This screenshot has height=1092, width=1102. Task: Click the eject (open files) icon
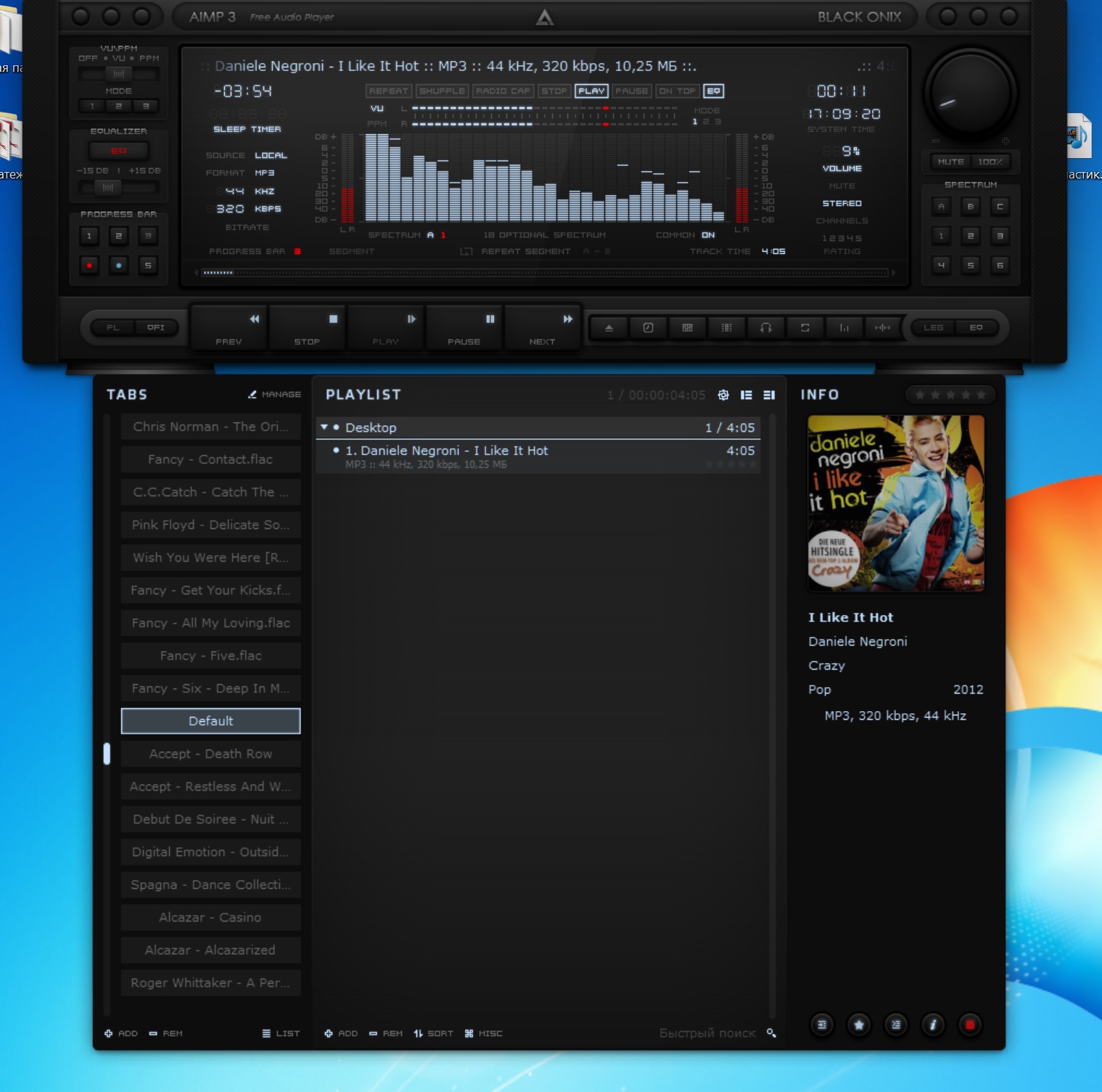(x=609, y=328)
